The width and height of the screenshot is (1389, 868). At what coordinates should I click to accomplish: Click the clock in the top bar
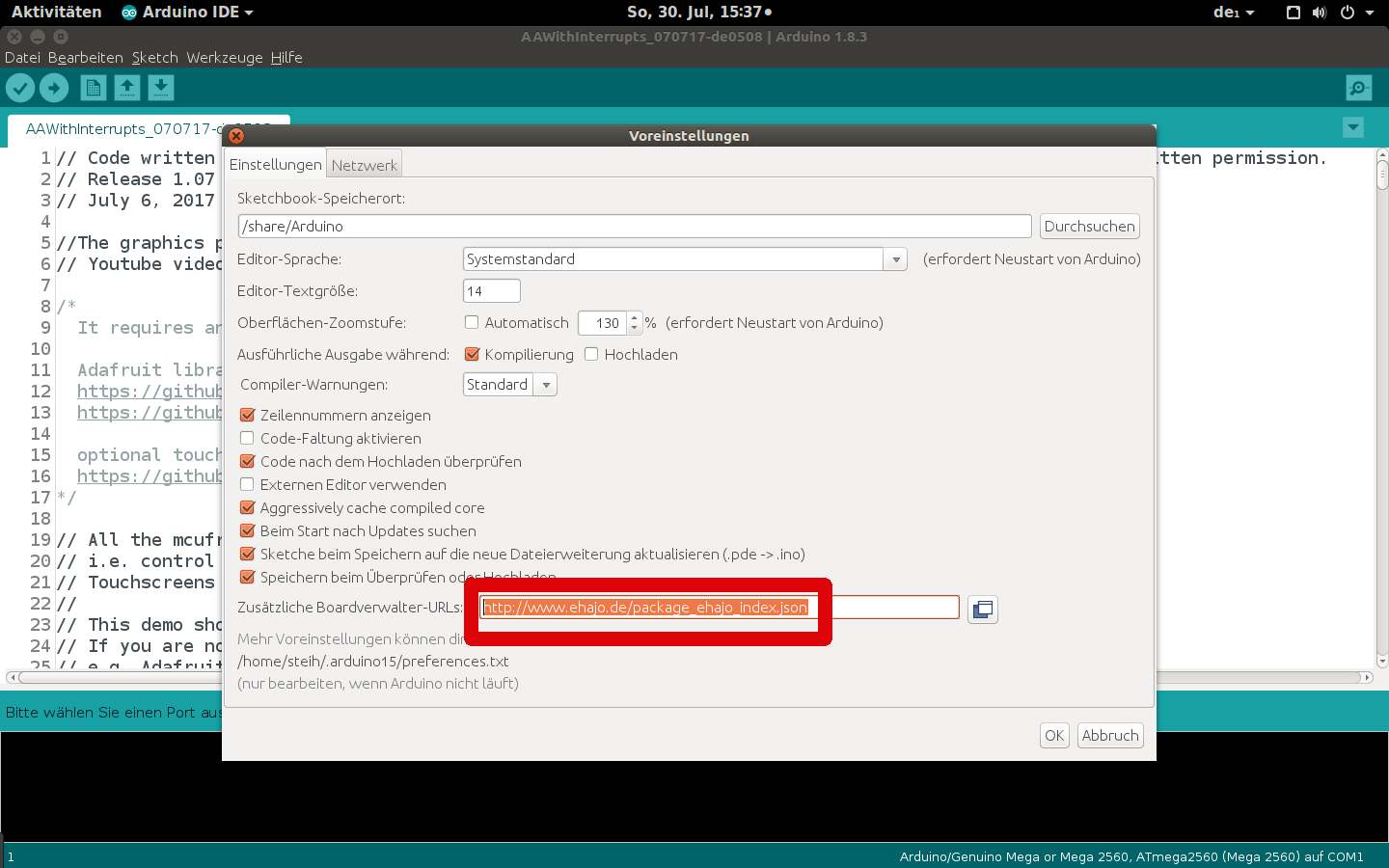699,13
